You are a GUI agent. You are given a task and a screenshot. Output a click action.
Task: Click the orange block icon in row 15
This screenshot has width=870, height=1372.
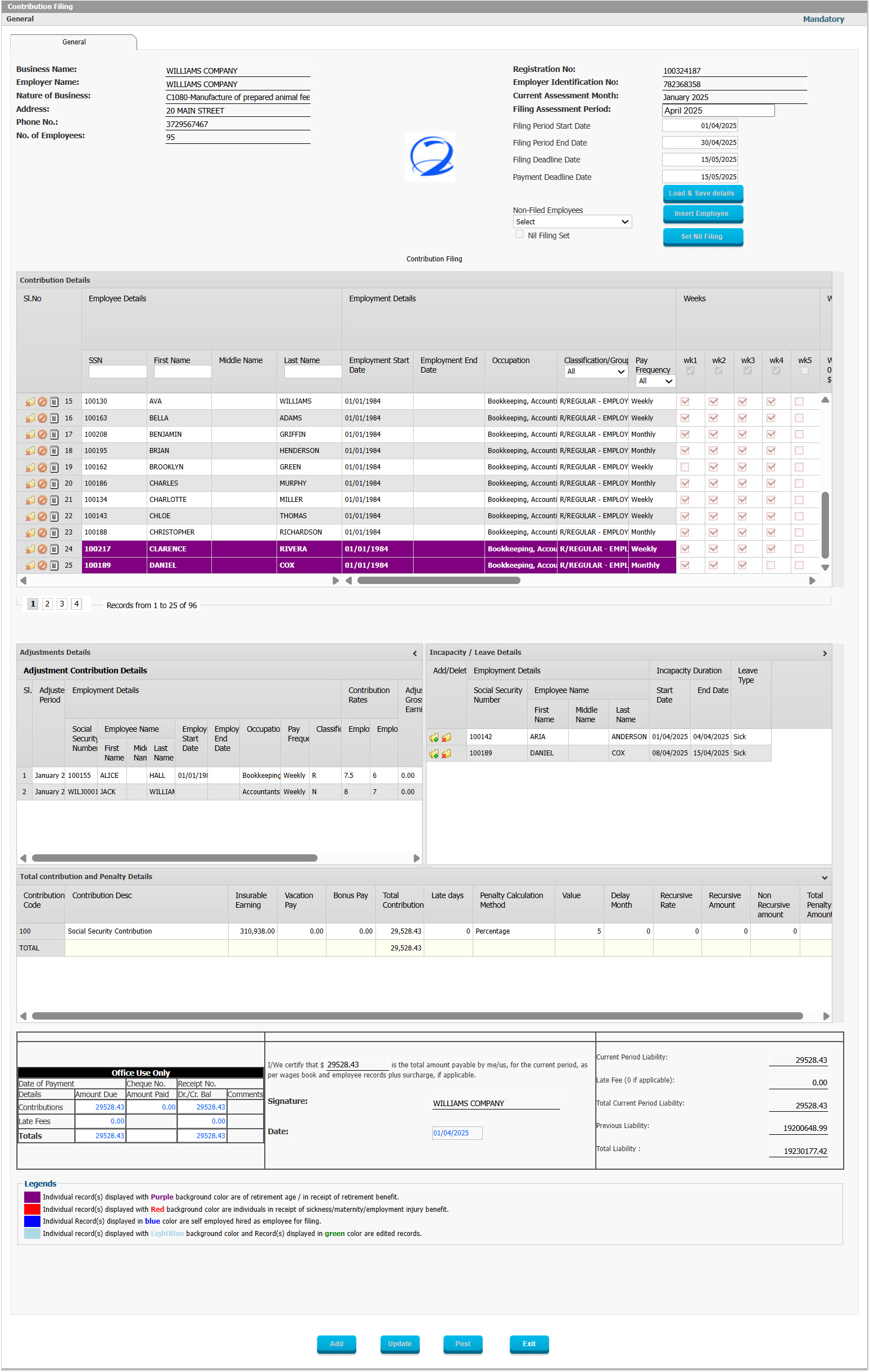[42, 402]
